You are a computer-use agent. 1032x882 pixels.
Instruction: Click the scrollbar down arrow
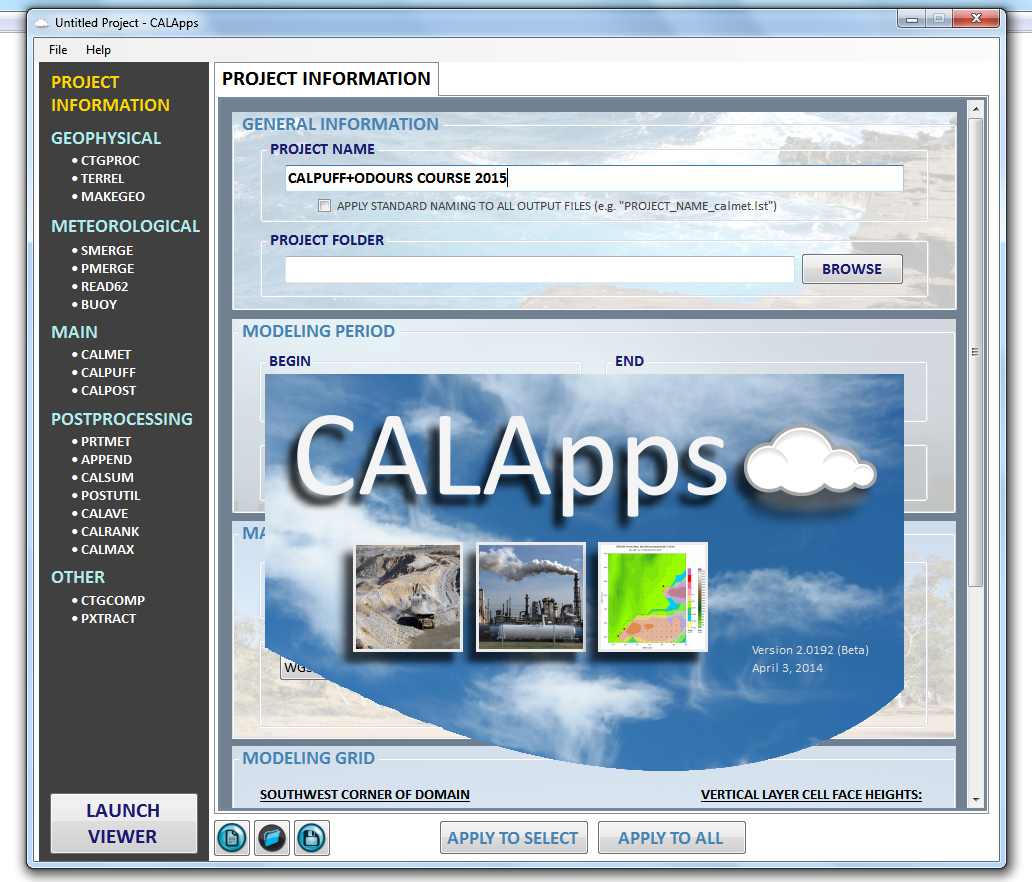point(975,800)
